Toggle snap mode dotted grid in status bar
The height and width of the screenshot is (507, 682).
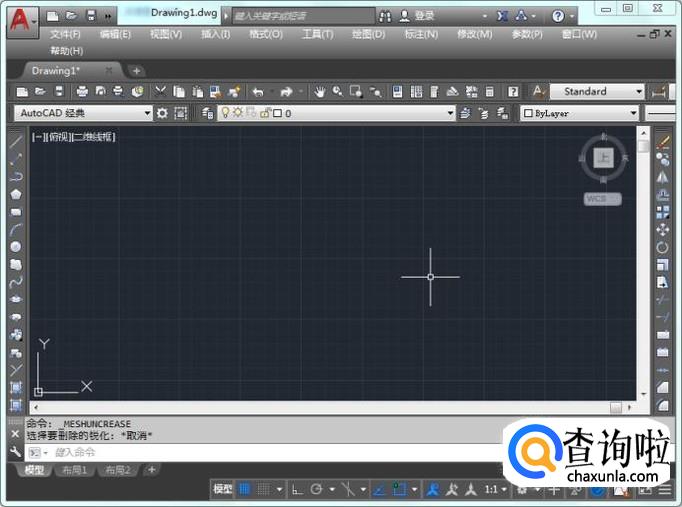[x=263, y=490]
